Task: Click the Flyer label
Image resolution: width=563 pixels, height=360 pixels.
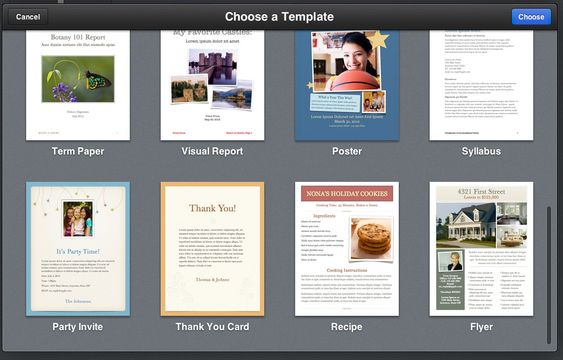Action: [481, 327]
